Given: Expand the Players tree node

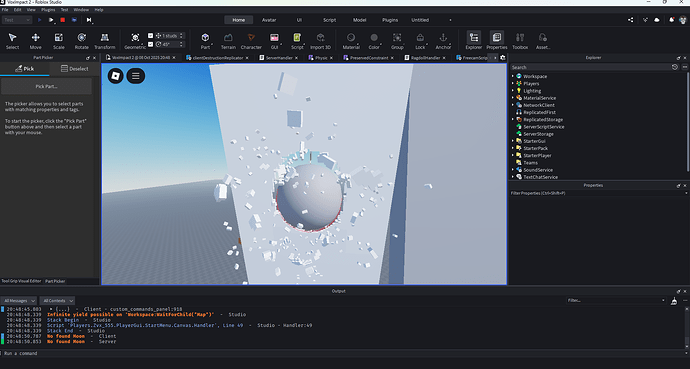Looking at the screenshot, I should (513, 84).
